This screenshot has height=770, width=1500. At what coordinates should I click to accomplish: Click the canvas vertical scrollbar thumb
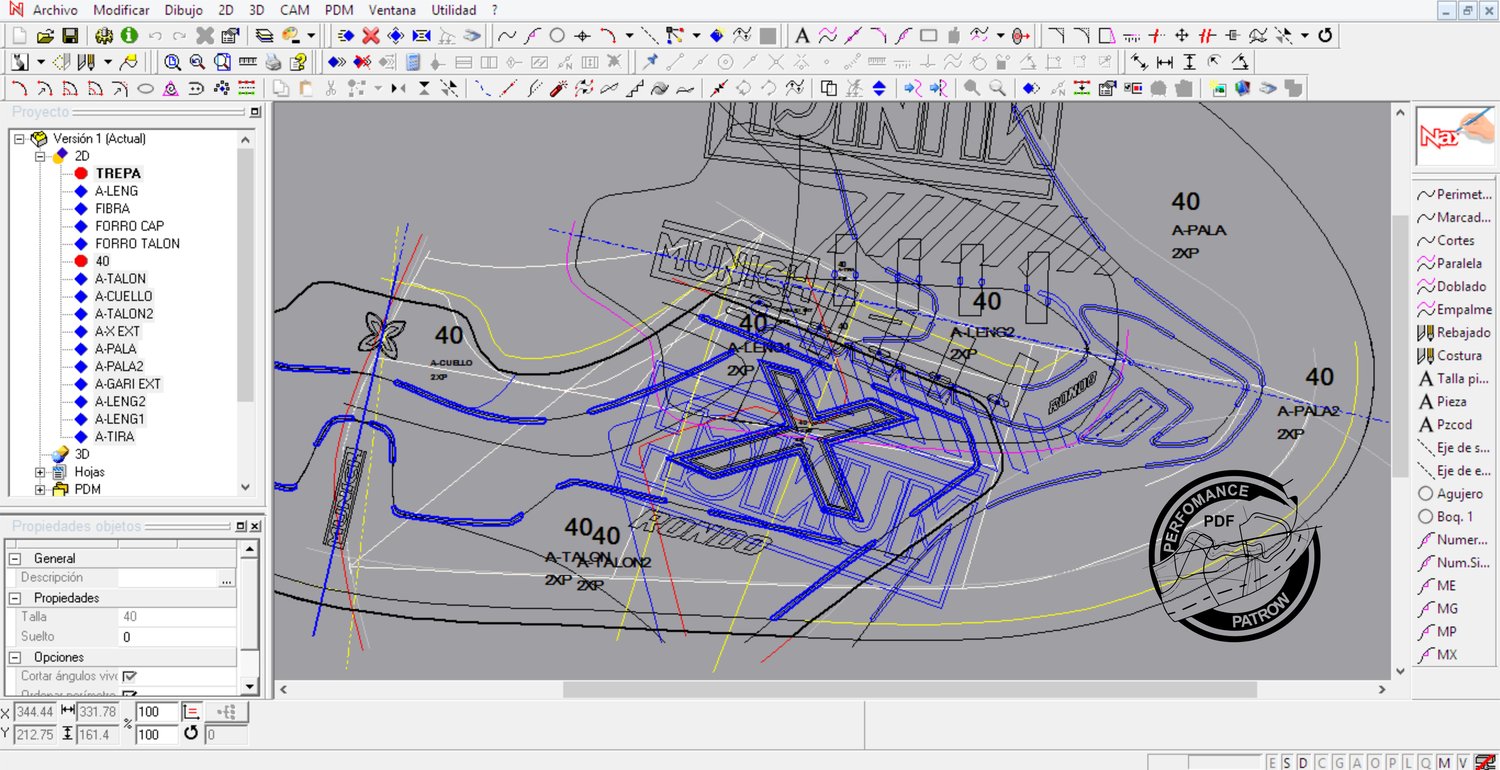[x=1401, y=345]
